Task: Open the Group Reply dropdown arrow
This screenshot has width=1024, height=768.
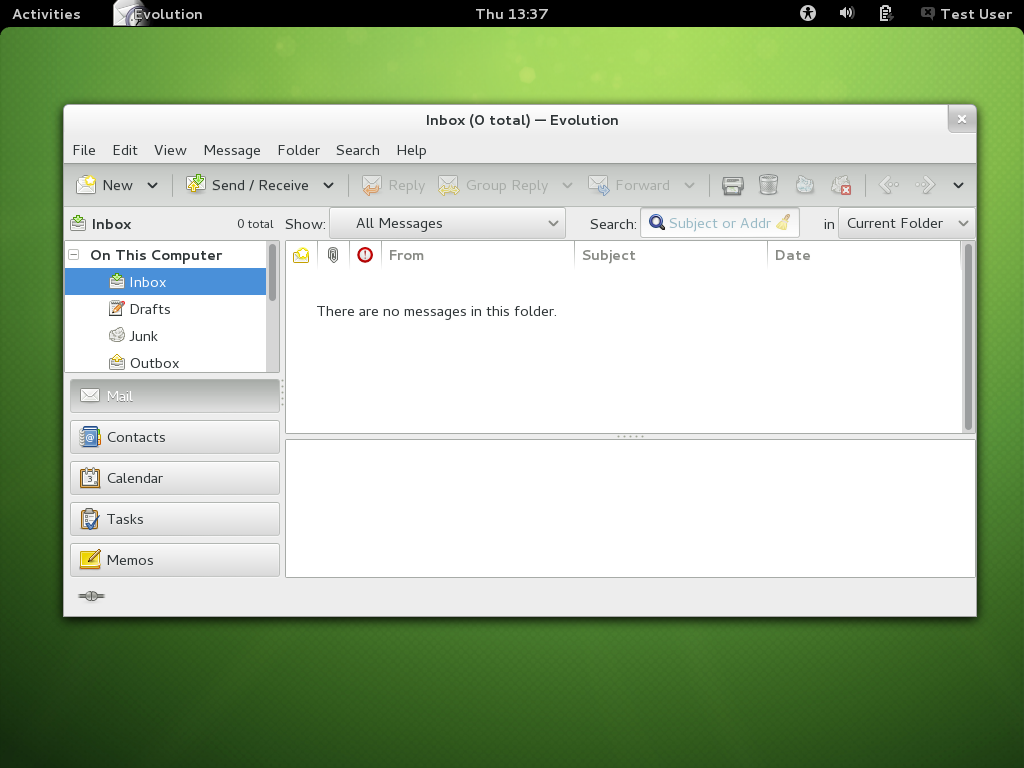Action: [567, 185]
